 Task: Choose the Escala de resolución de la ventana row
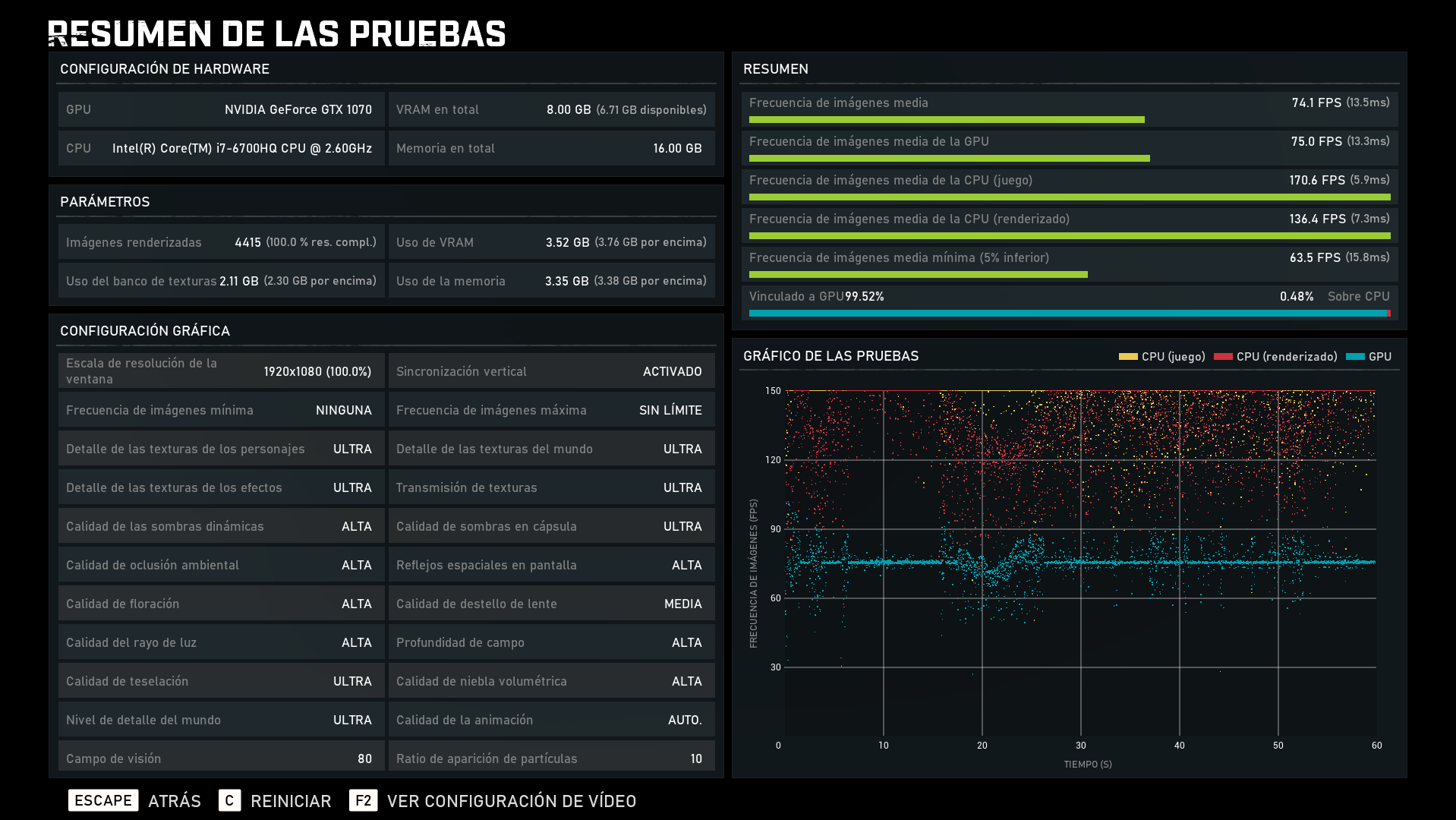(221, 371)
